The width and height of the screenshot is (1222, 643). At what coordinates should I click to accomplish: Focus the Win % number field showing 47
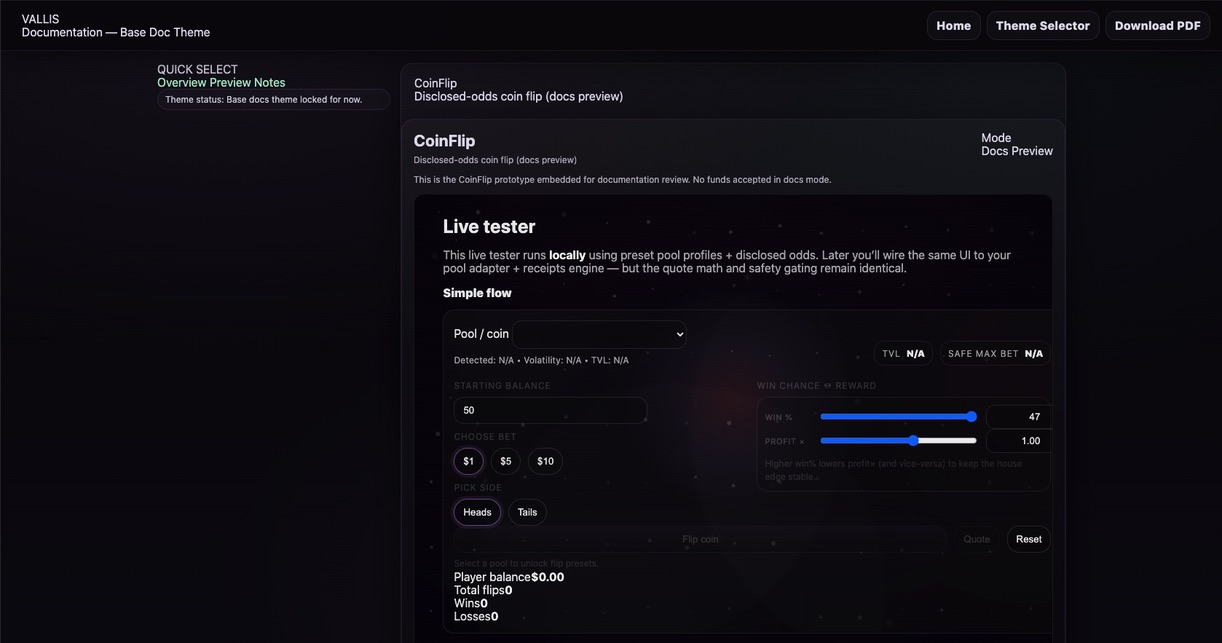pyautogui.click(x=1018, y=417)
